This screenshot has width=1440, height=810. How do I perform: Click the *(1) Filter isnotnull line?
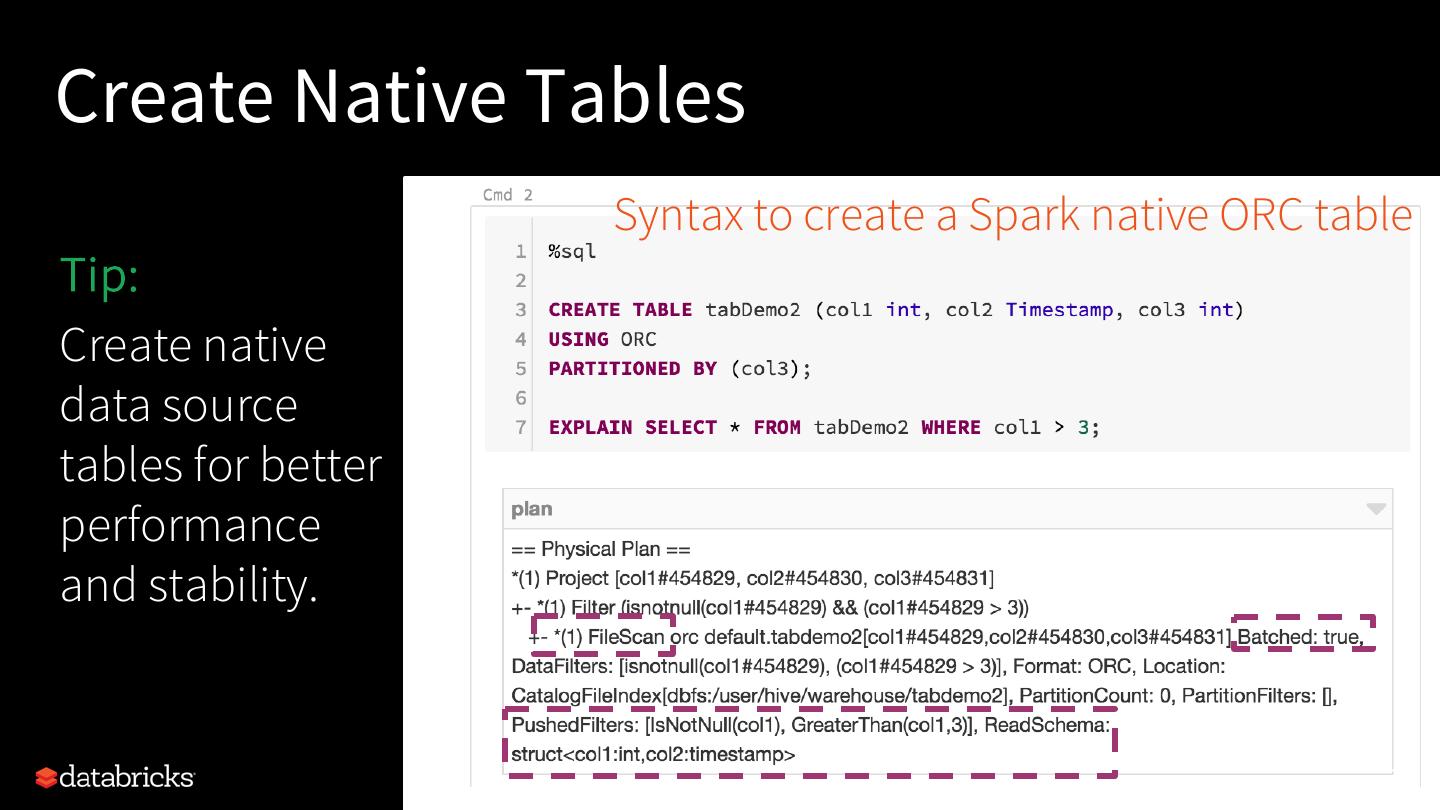[770, 607]
